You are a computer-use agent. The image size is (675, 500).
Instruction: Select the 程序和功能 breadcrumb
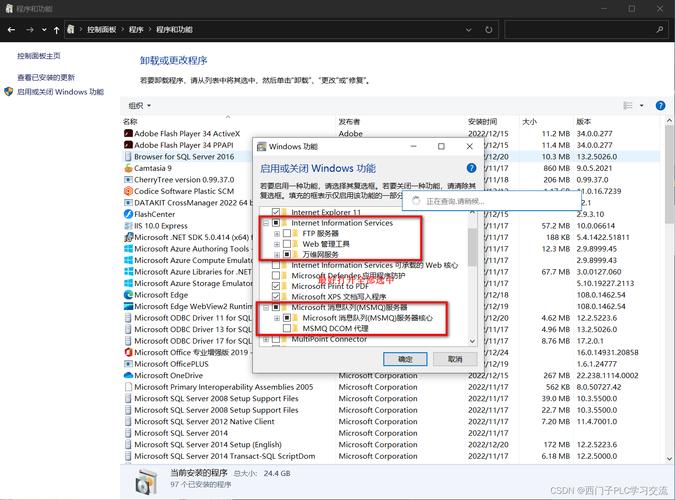[x=174, y=30]
